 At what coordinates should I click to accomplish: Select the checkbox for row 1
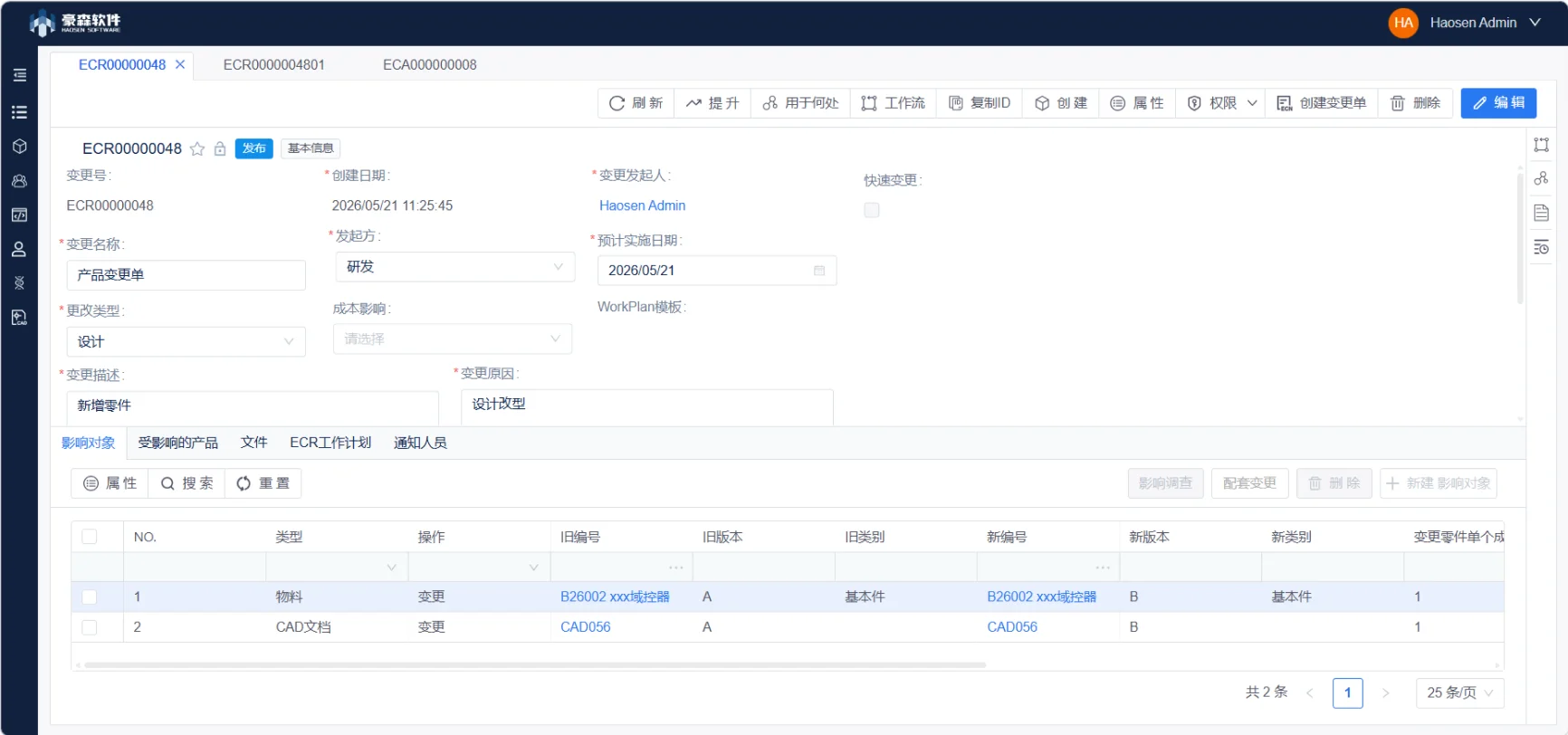point(90,597)
